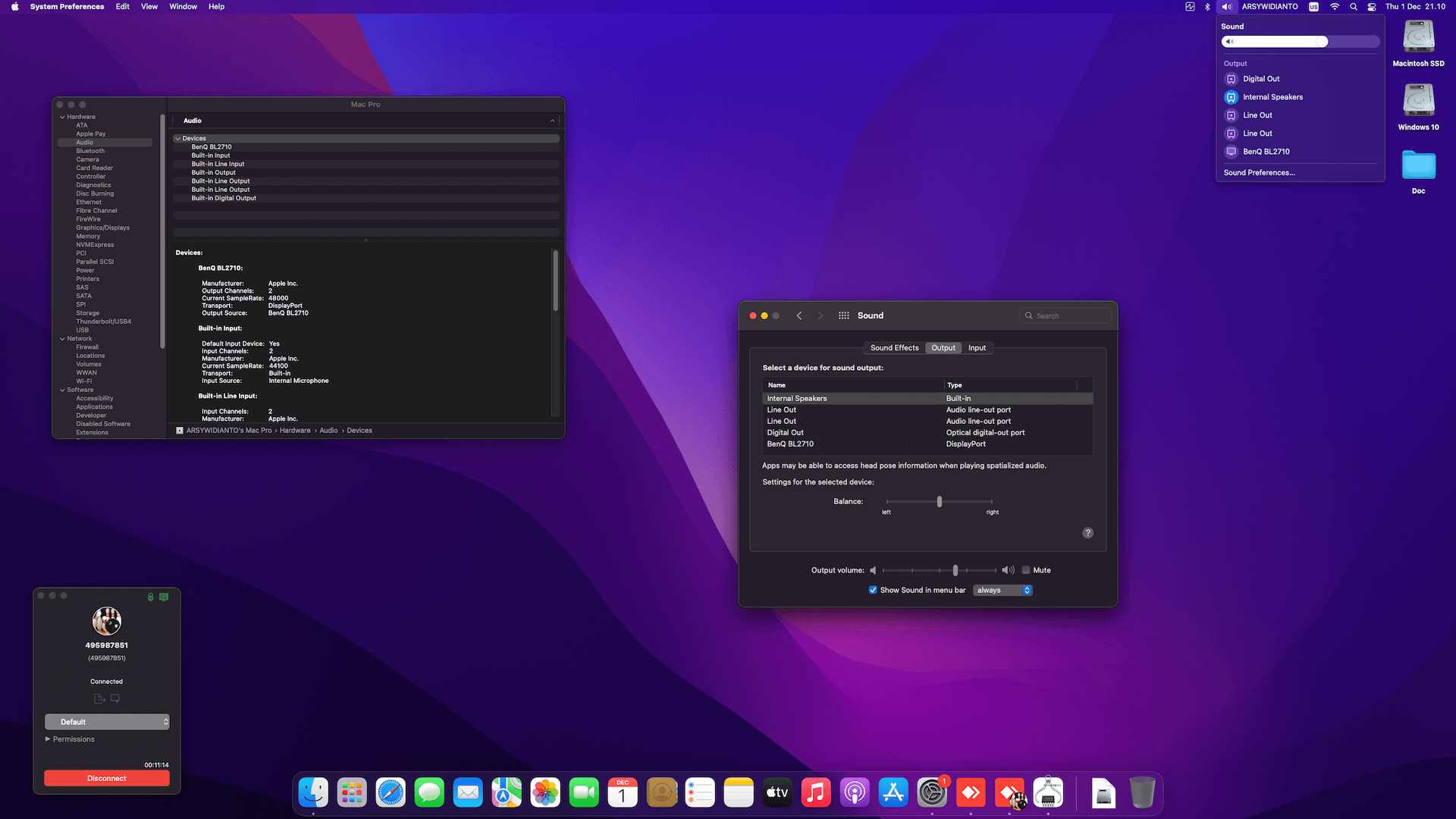Go back in Sound preferences window

click(x=799, y=315)
